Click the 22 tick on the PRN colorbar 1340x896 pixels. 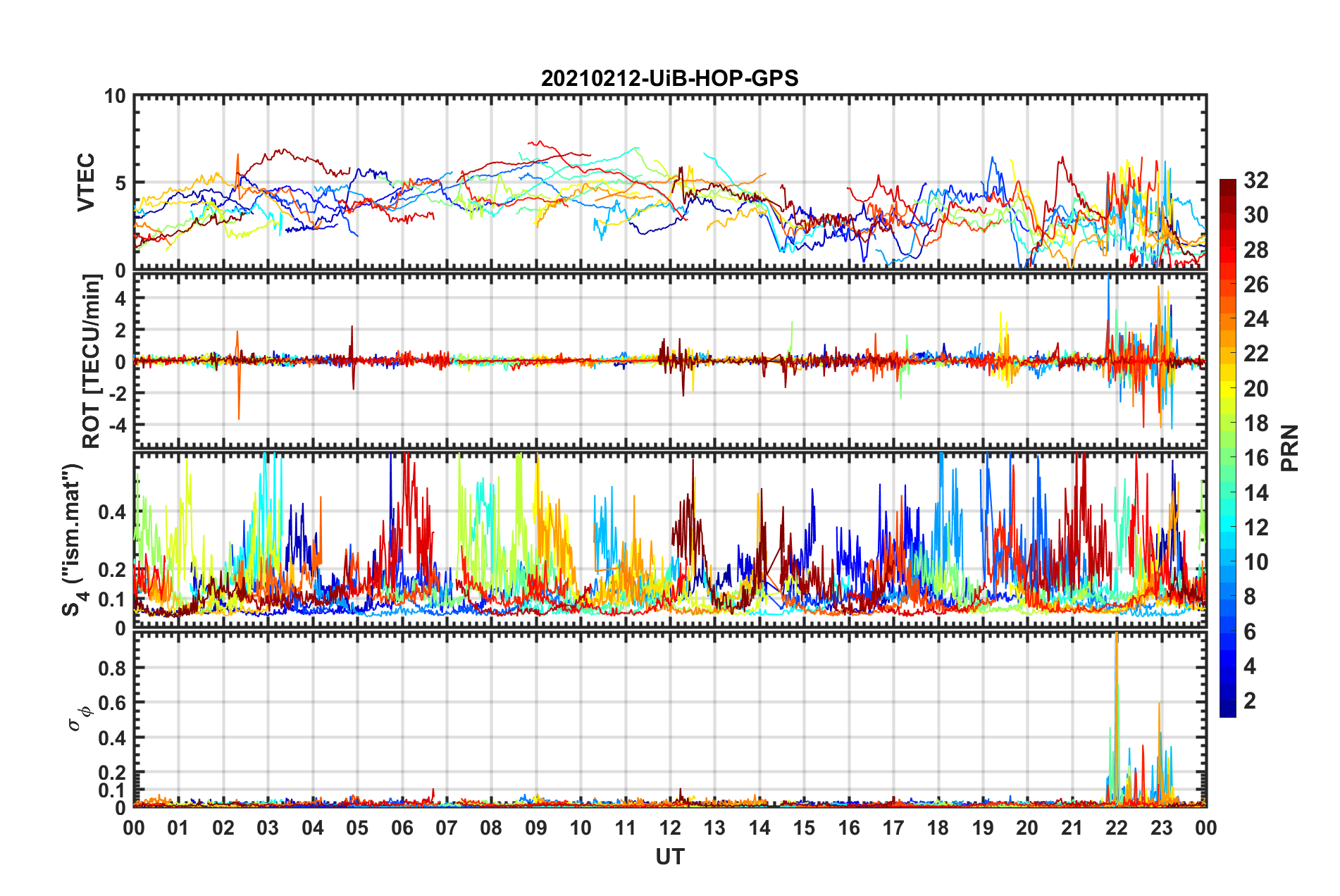tap(1255, 354)
